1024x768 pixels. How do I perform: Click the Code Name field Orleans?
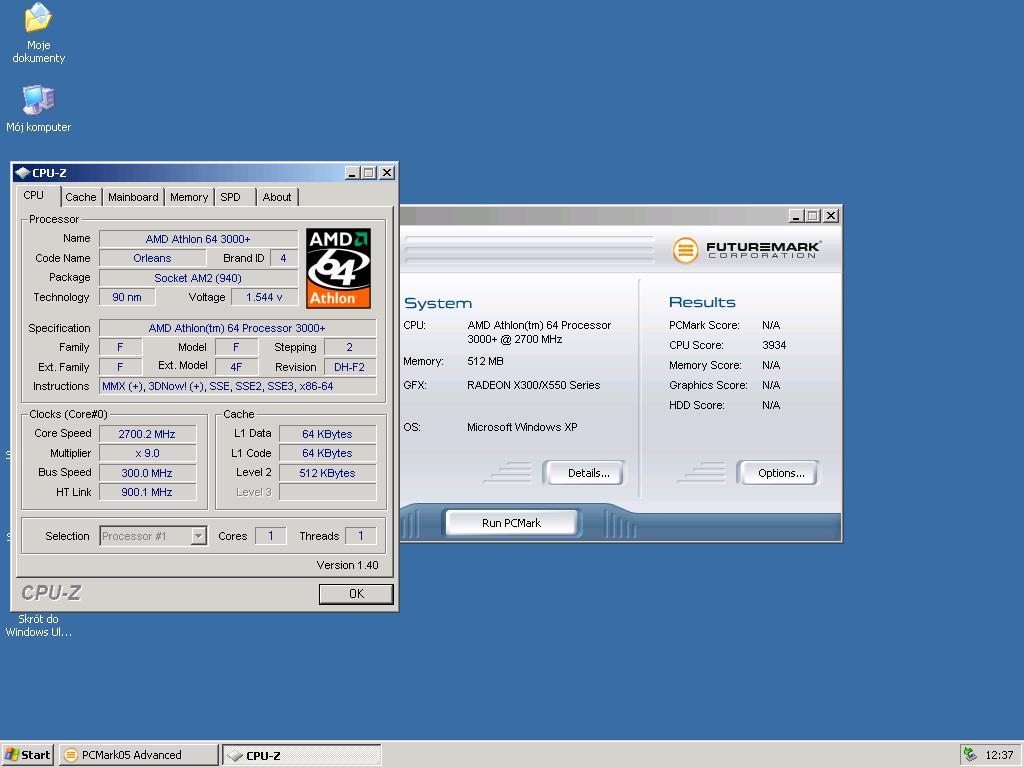(152, 258)
